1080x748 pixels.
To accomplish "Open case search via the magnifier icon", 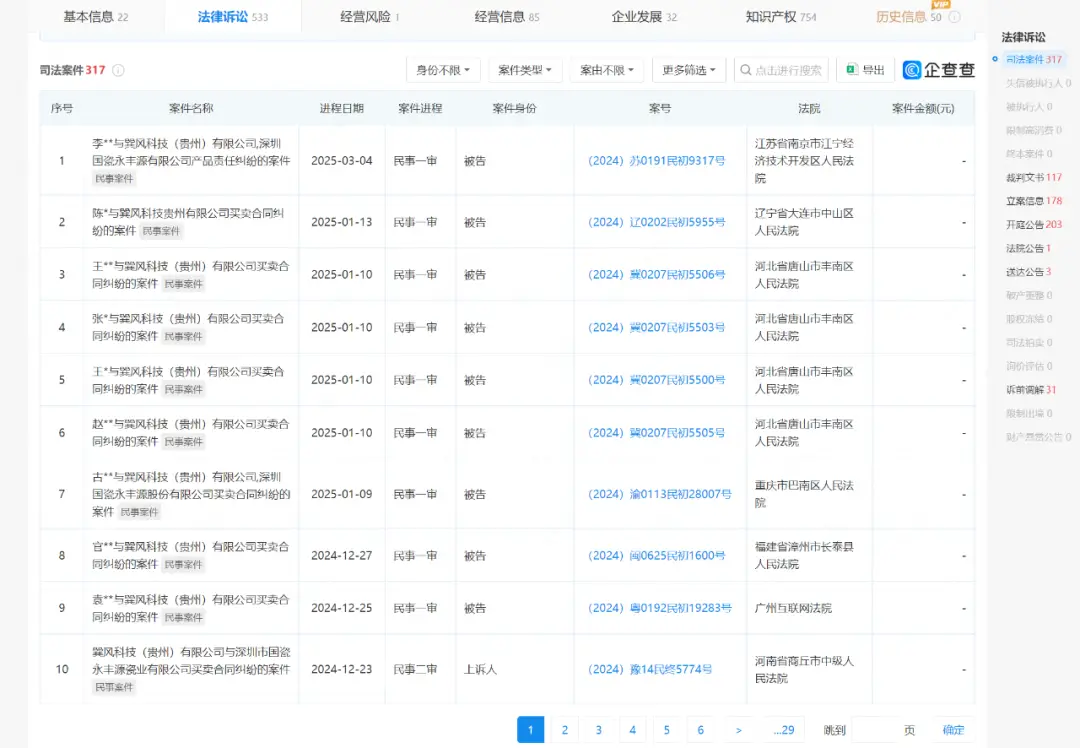I will coord(745,70).
